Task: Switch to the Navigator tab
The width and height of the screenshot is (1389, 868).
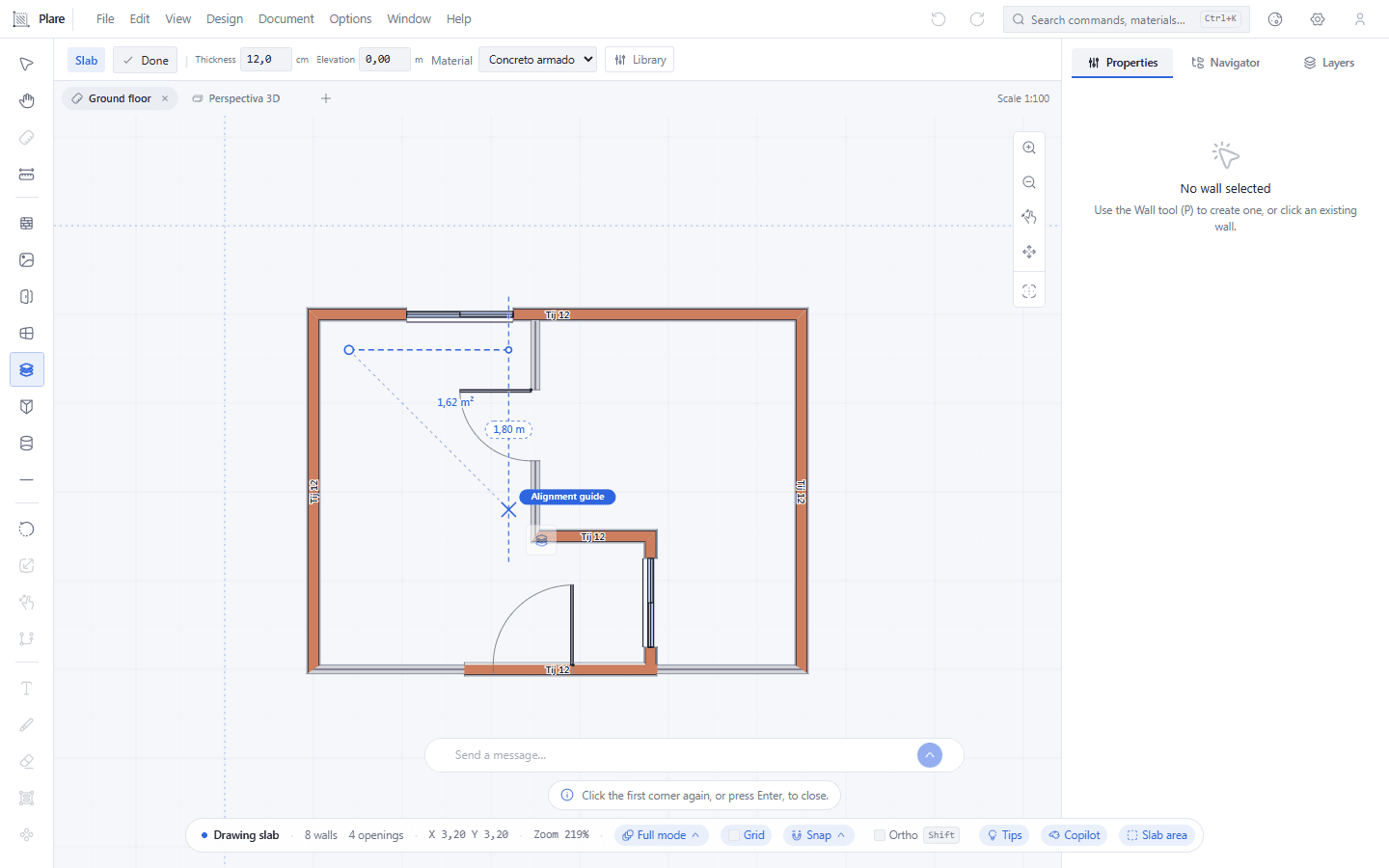Action: tap(1225, 63)
